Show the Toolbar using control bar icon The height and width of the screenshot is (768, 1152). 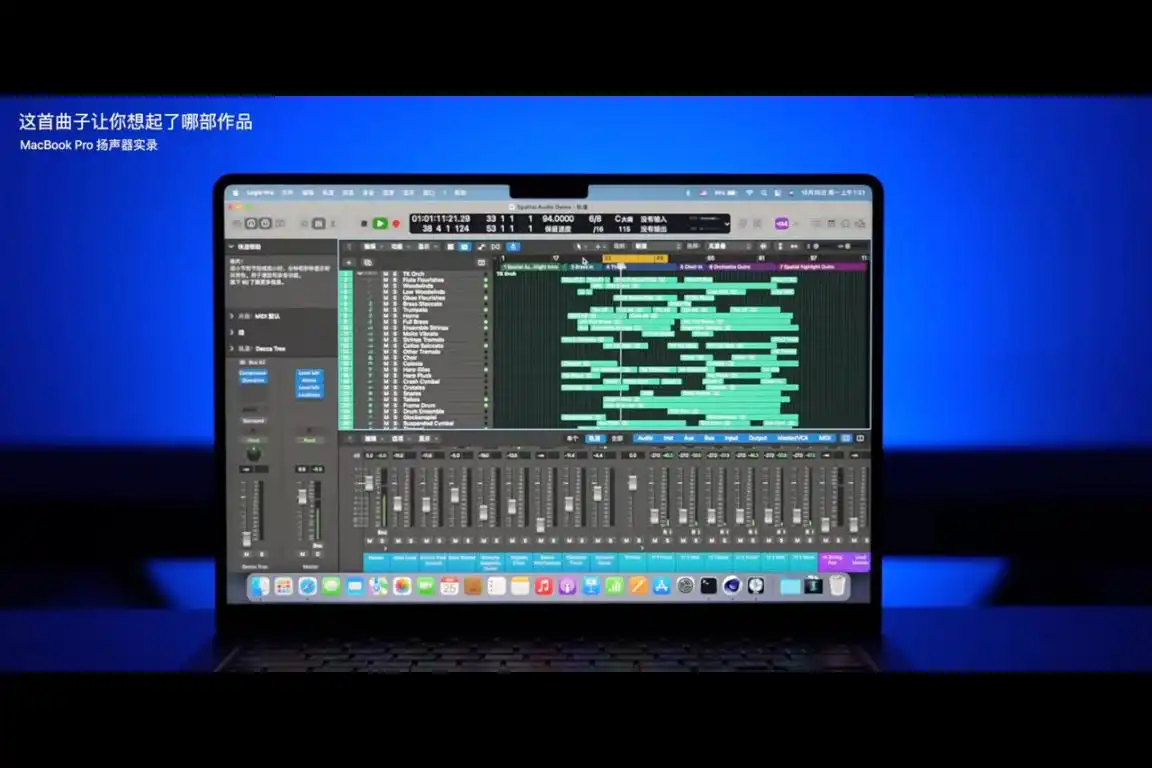[279, 223]
